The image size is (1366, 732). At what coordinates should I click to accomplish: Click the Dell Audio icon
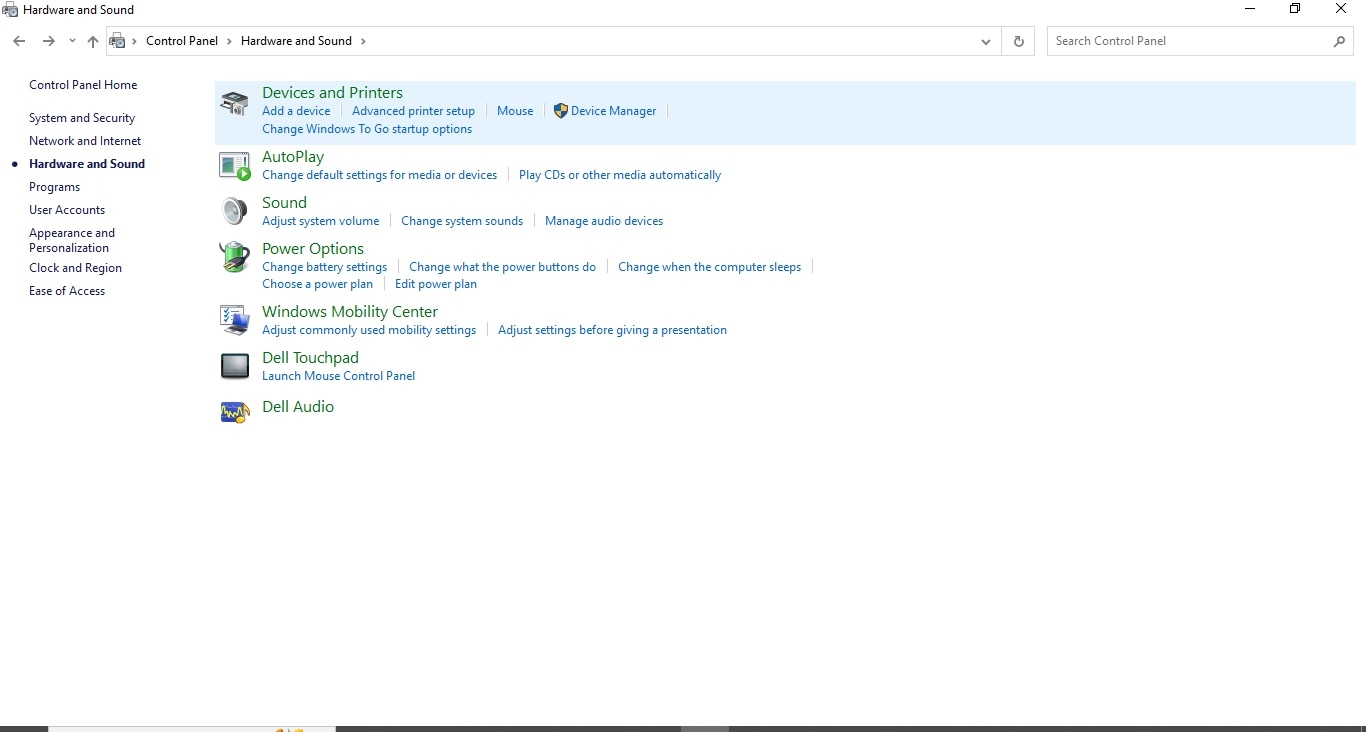pos(234,411)
